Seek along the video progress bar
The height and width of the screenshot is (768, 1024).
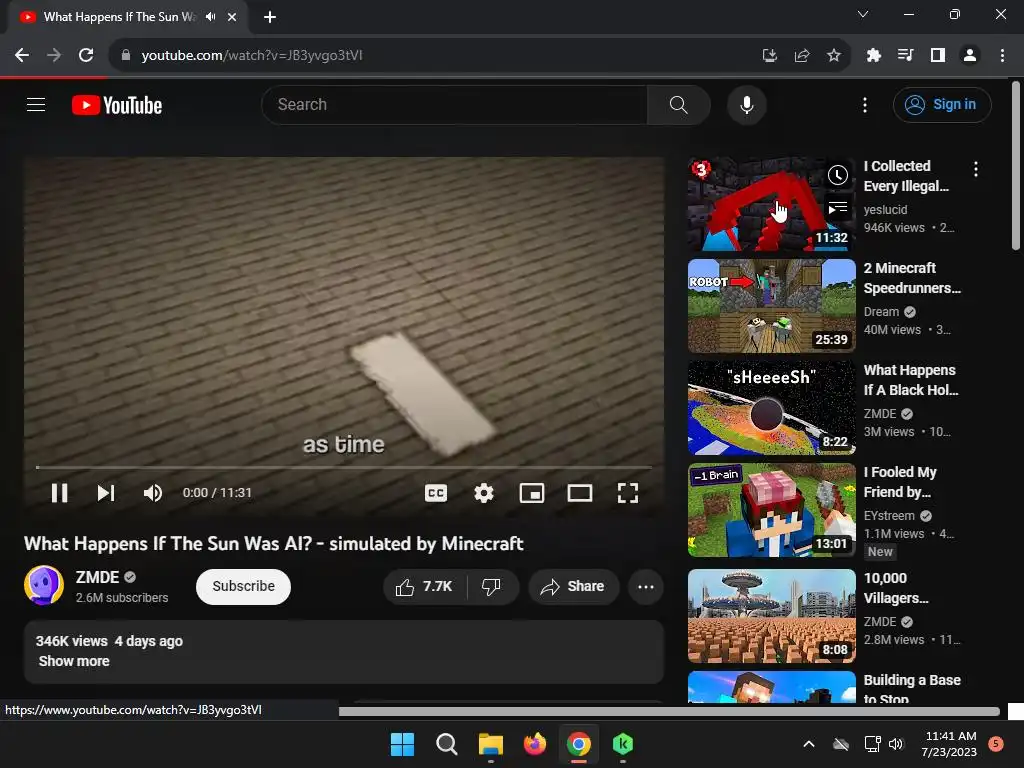[x=344, y=468]
